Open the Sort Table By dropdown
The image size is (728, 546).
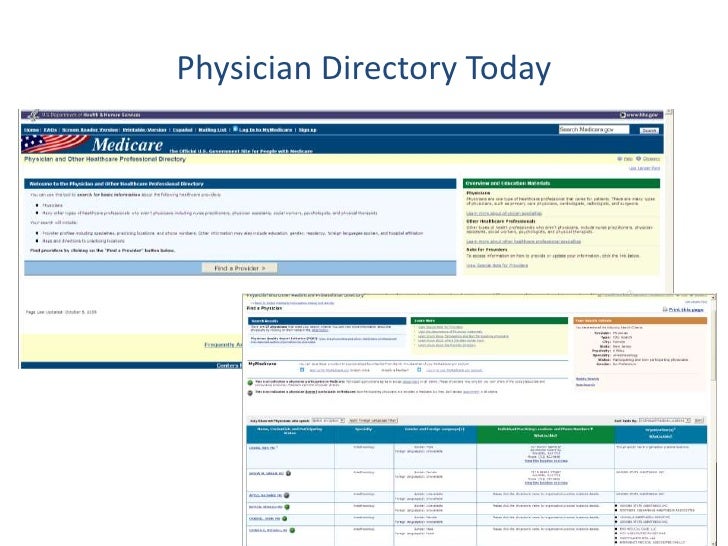coord(664,421)
